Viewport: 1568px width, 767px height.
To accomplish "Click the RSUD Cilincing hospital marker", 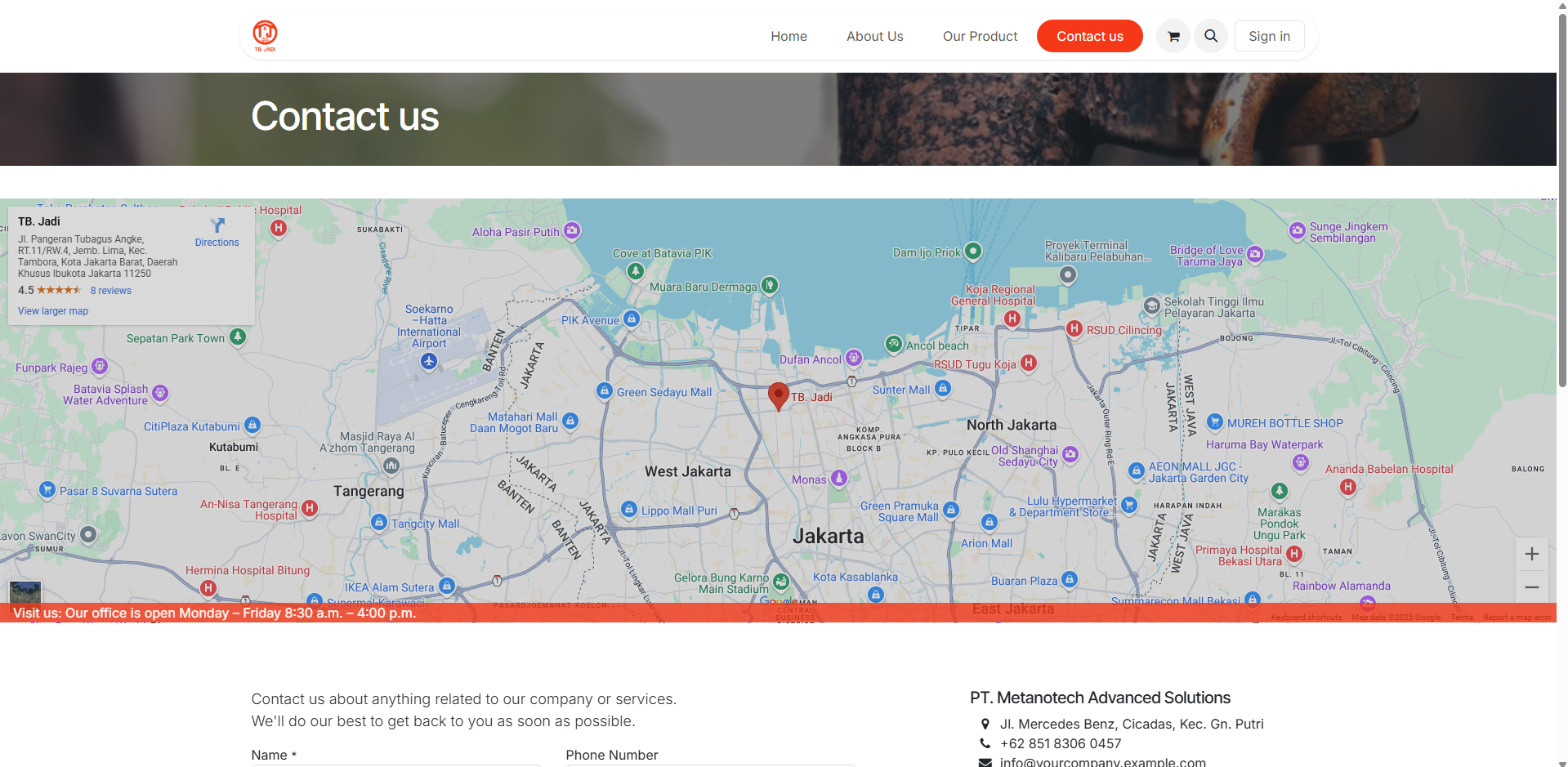I will (x=1074, y=328).
